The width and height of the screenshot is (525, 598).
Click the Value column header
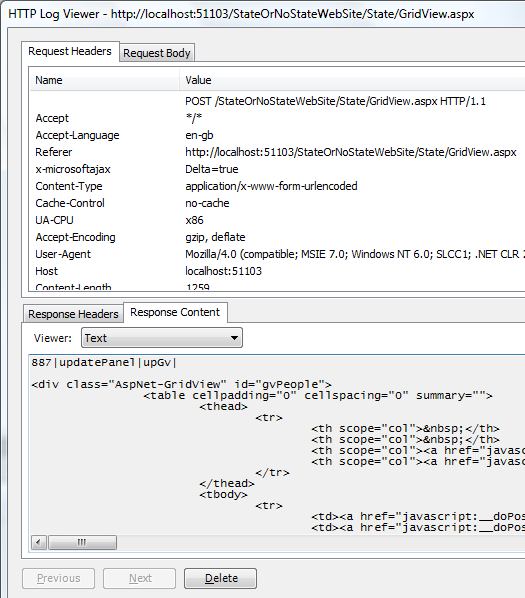tap(352, 80)
